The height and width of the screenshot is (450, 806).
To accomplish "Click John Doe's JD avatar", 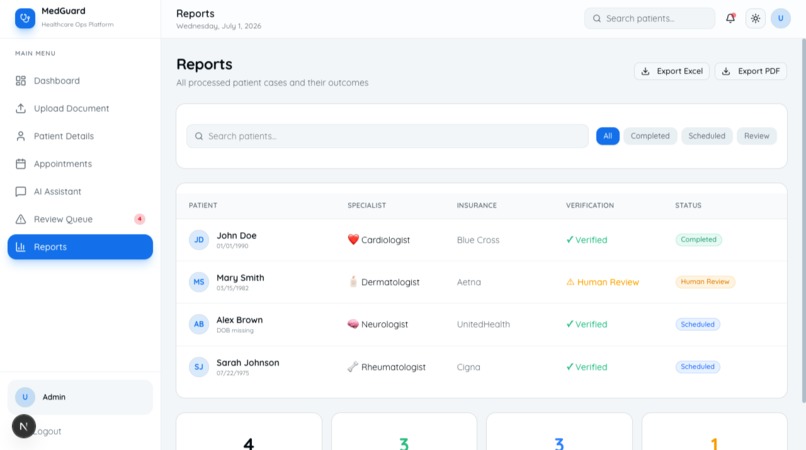I will coord(198,240).
